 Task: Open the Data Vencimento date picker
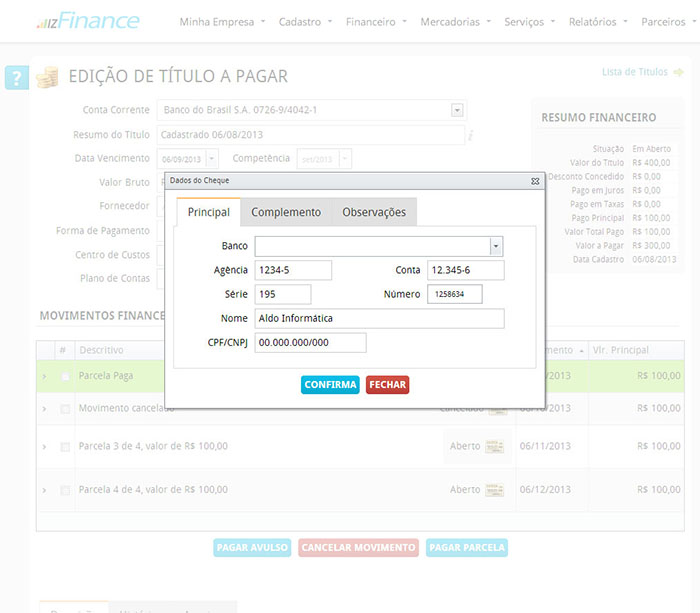212,159
